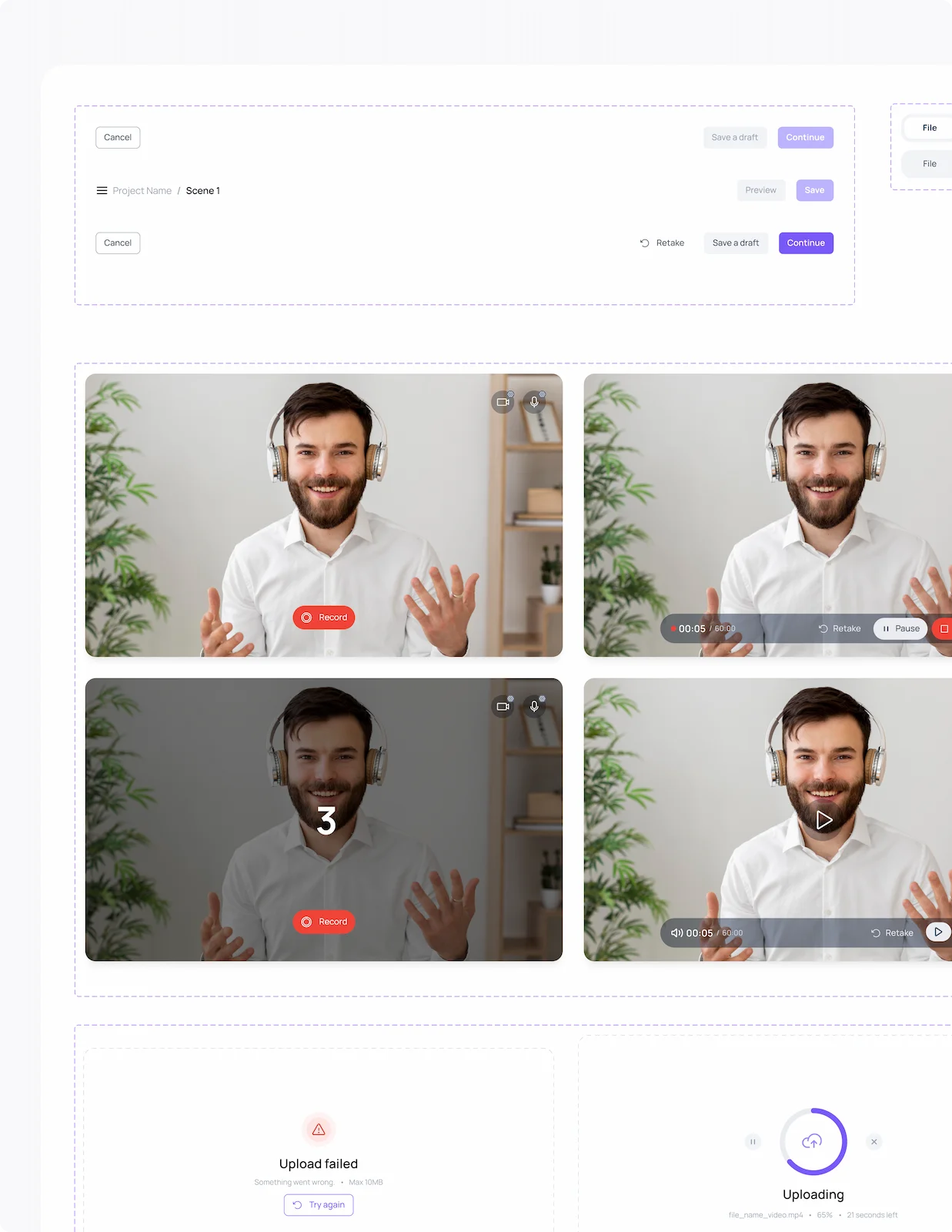Screen dimensions: 952x1232
Task: Pause the active recording
Action: [x=900, y=628]
